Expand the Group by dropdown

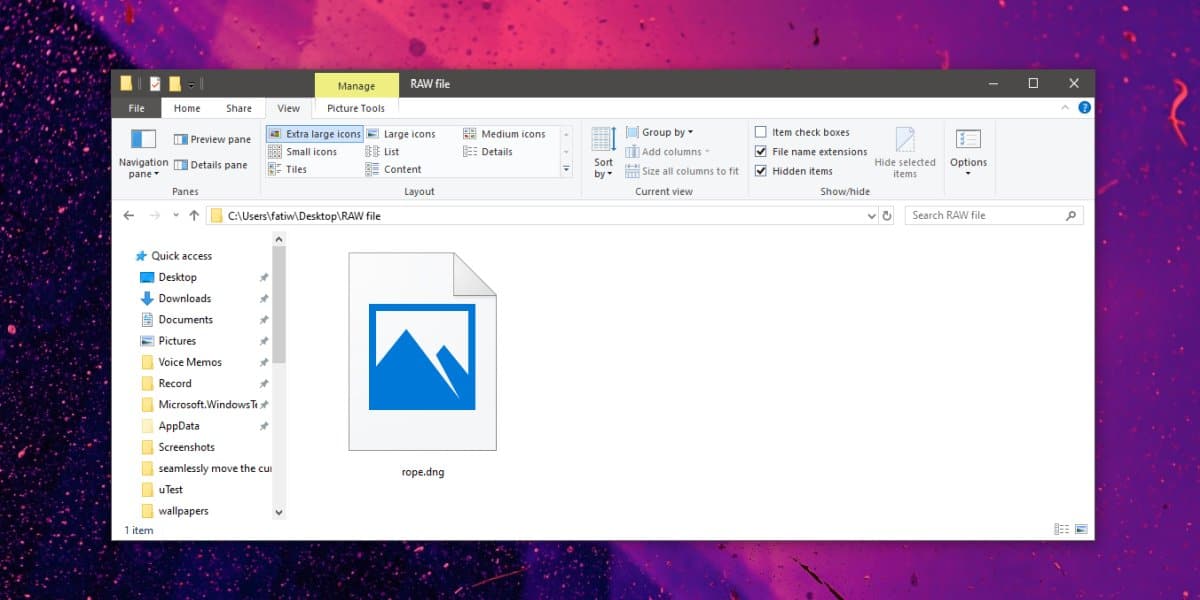click(660, 132)
